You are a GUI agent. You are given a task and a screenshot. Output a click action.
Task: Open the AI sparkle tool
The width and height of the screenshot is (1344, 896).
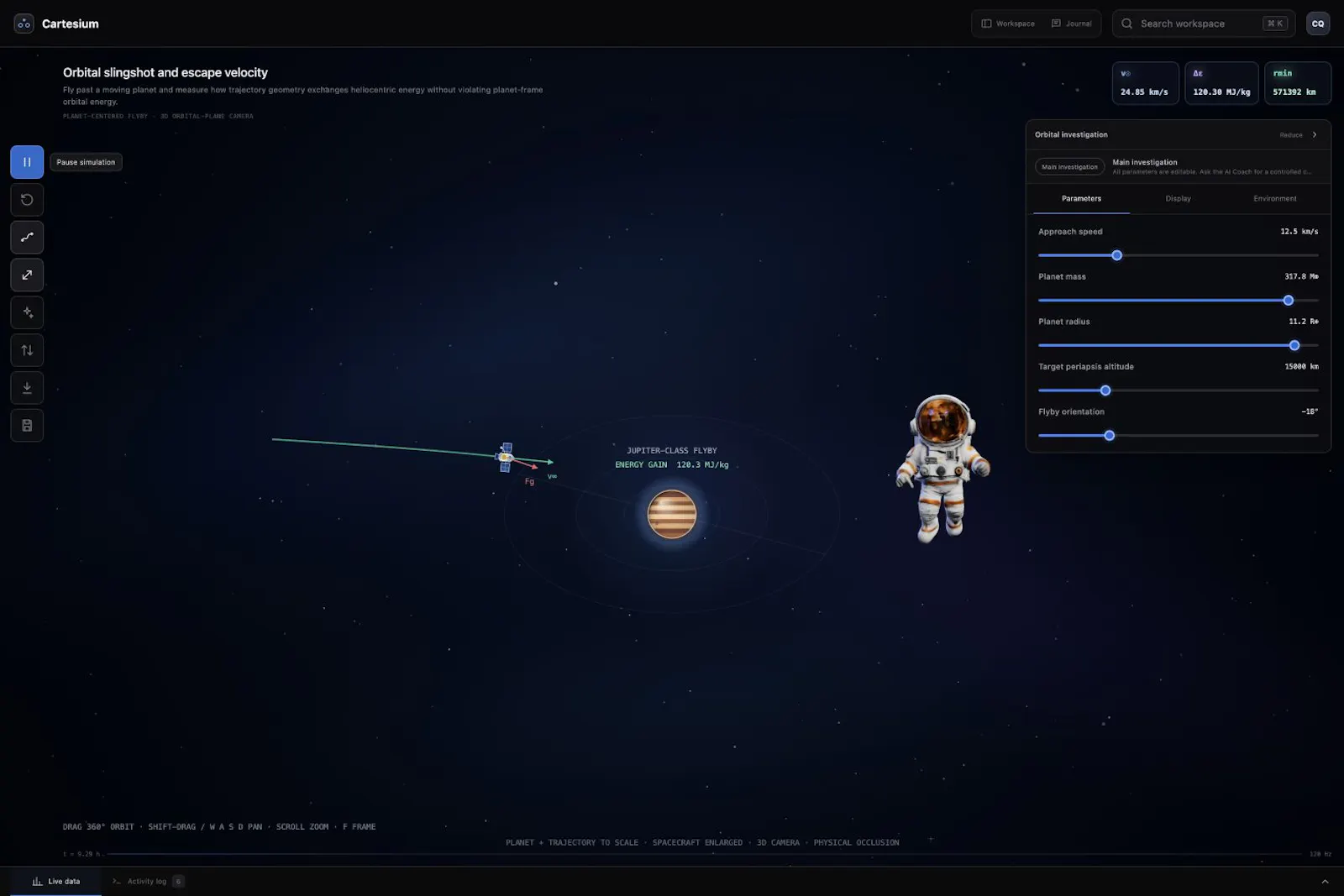click(27, 312)
